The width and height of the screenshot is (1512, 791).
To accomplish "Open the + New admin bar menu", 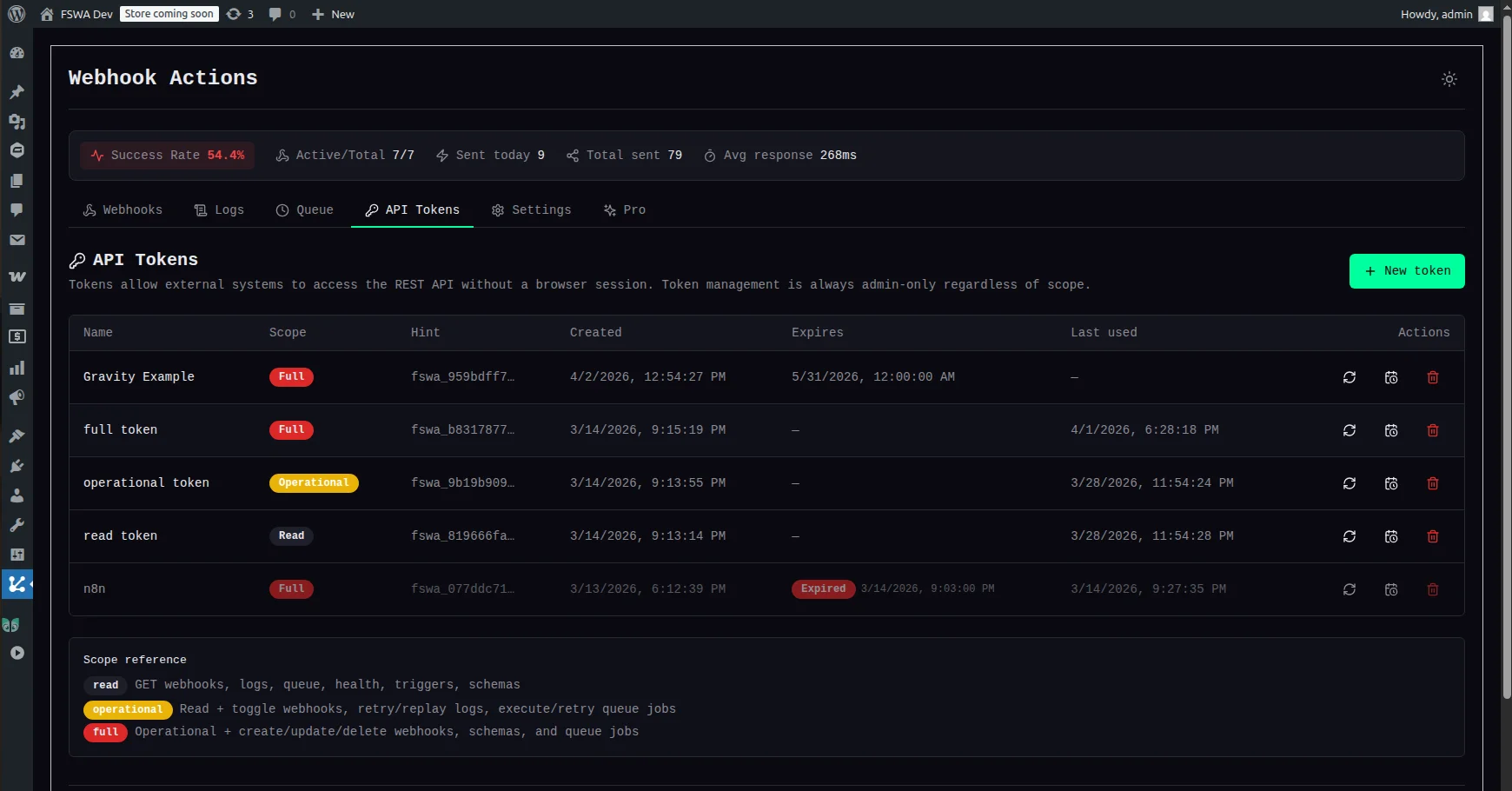I will [x=333, y=14].
